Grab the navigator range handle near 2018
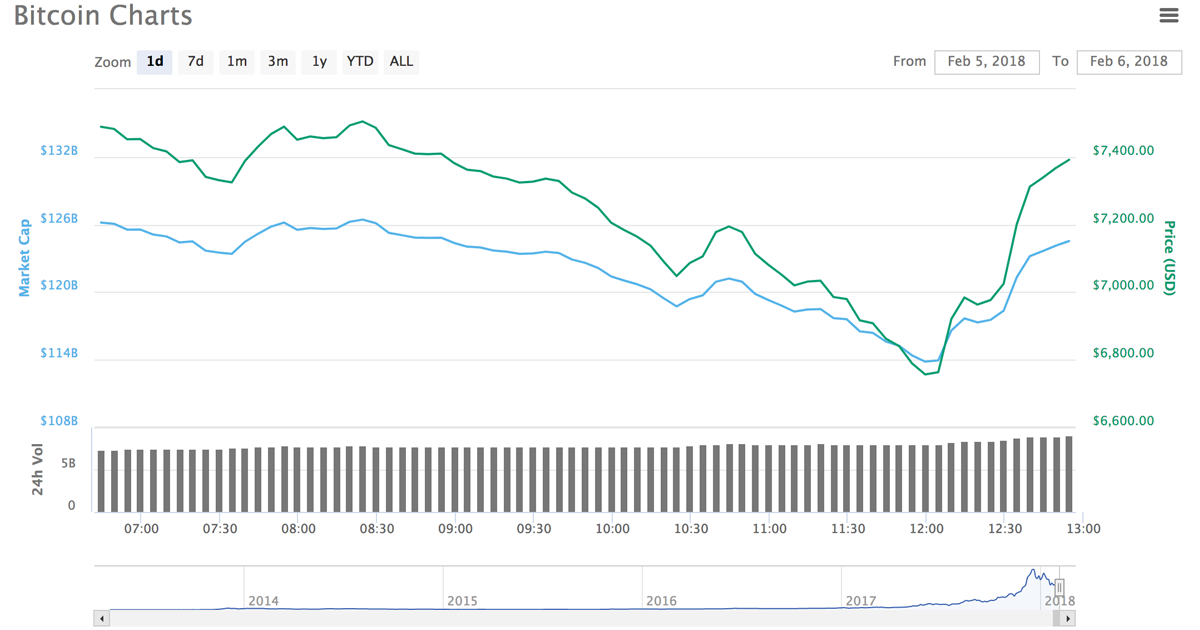1200x630 pixels. (x=1060, y=588)
